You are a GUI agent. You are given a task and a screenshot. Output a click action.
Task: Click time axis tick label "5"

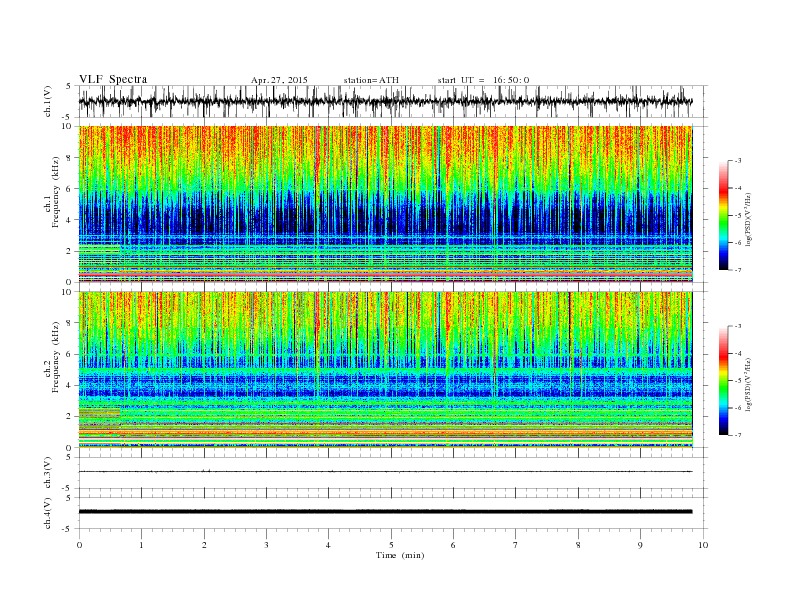pyautogui.click(x=391, y=545)
